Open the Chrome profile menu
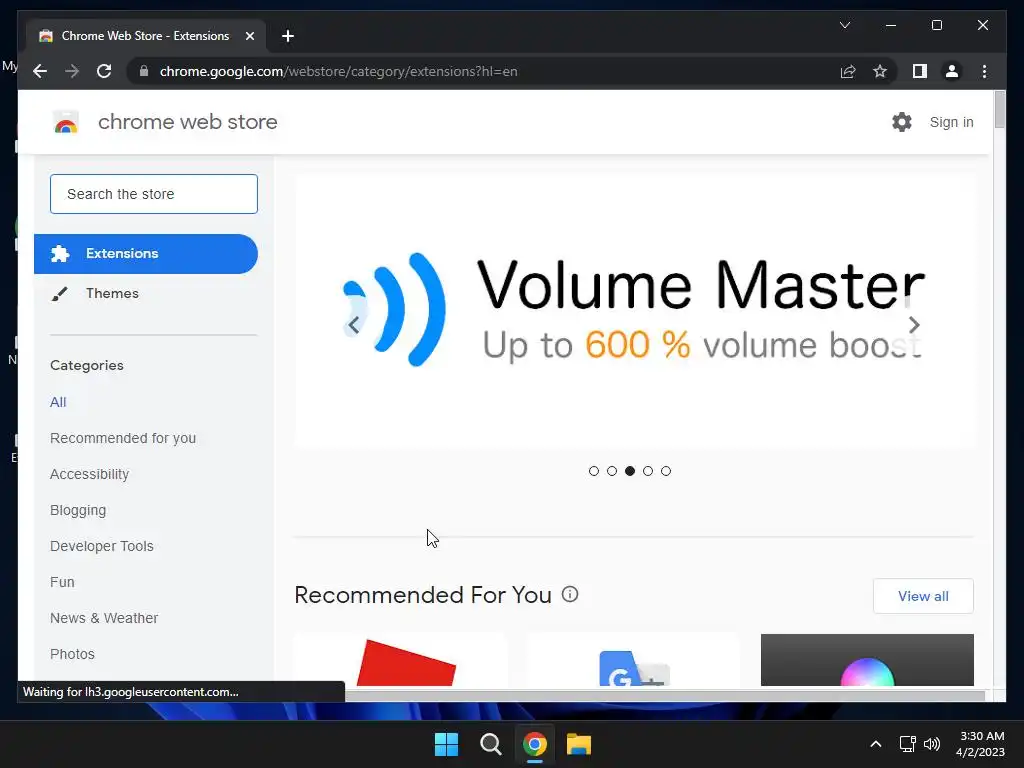 [x=952, y=71]
